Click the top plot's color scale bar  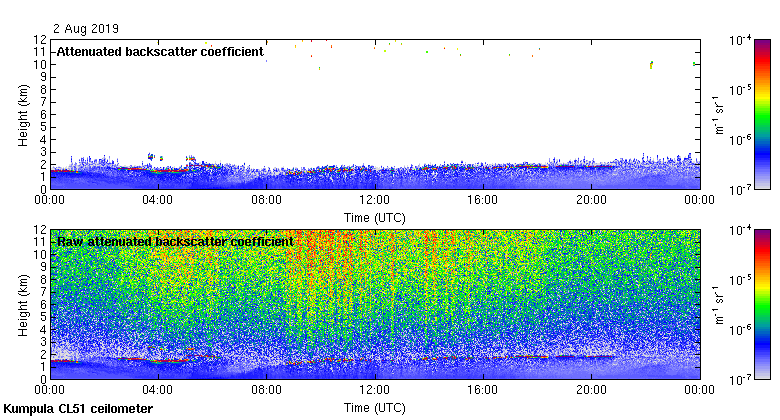pos(762,114)
